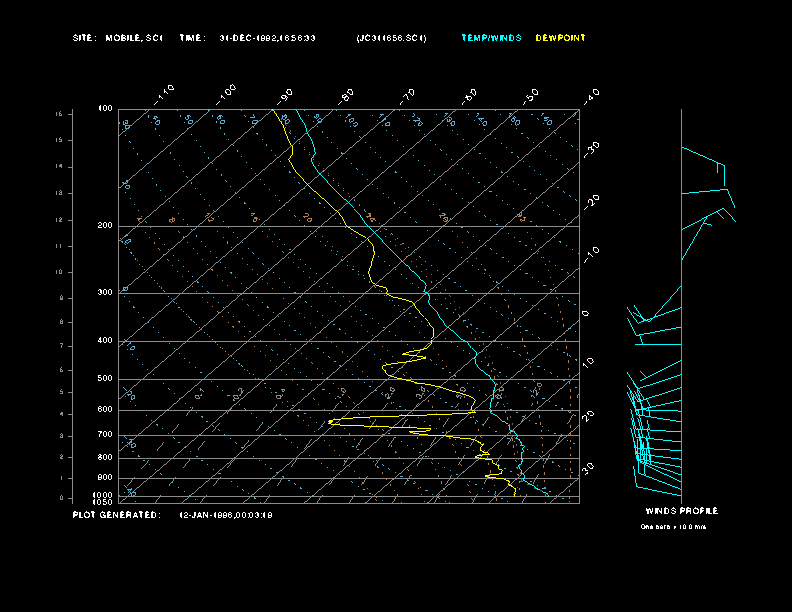The image size is (792, 612).
Task: Click the "WINDS PROFILE" caption
Action: 682,511
